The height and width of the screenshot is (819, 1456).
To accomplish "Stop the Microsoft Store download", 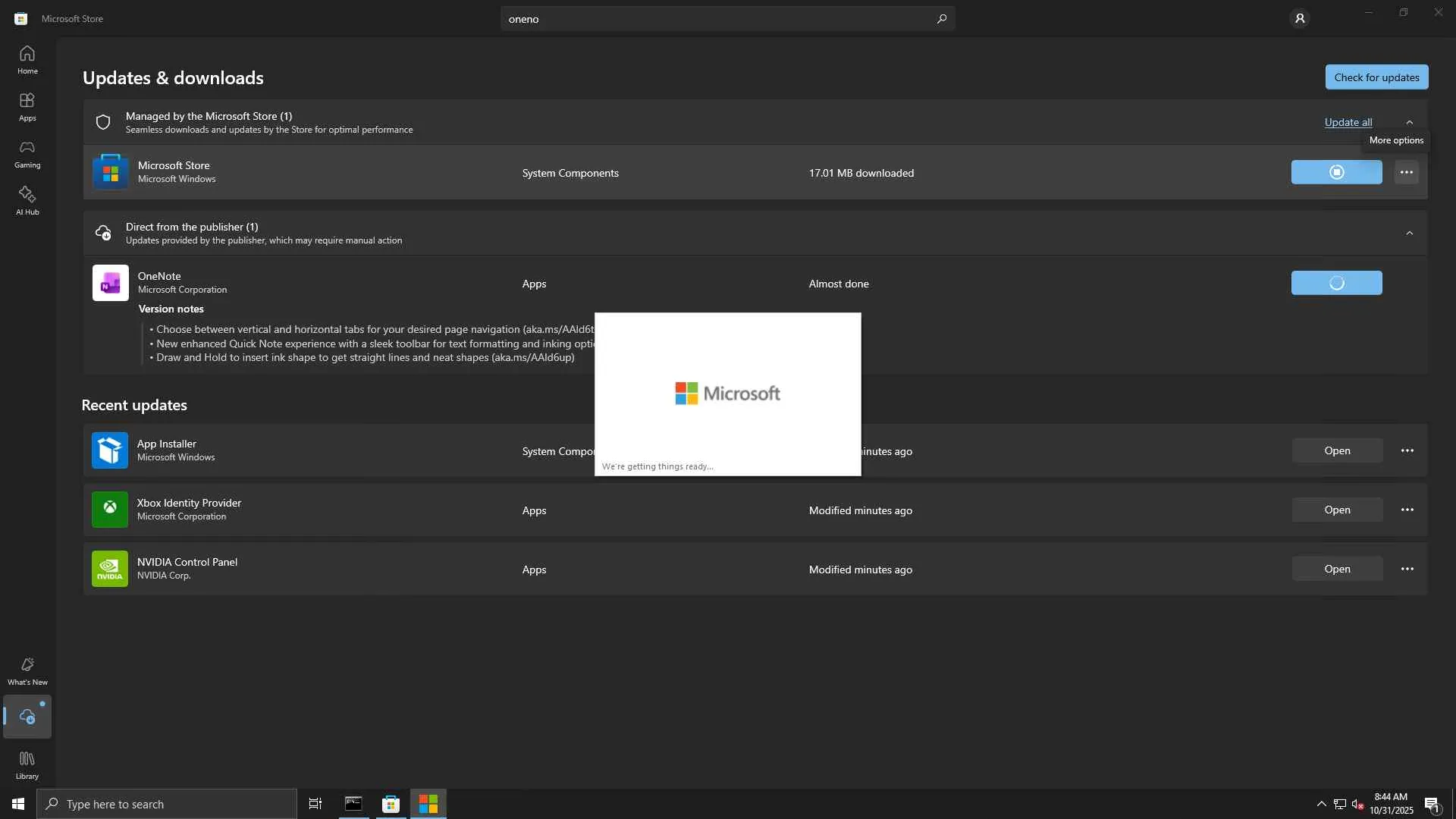I will (1336, 173).
